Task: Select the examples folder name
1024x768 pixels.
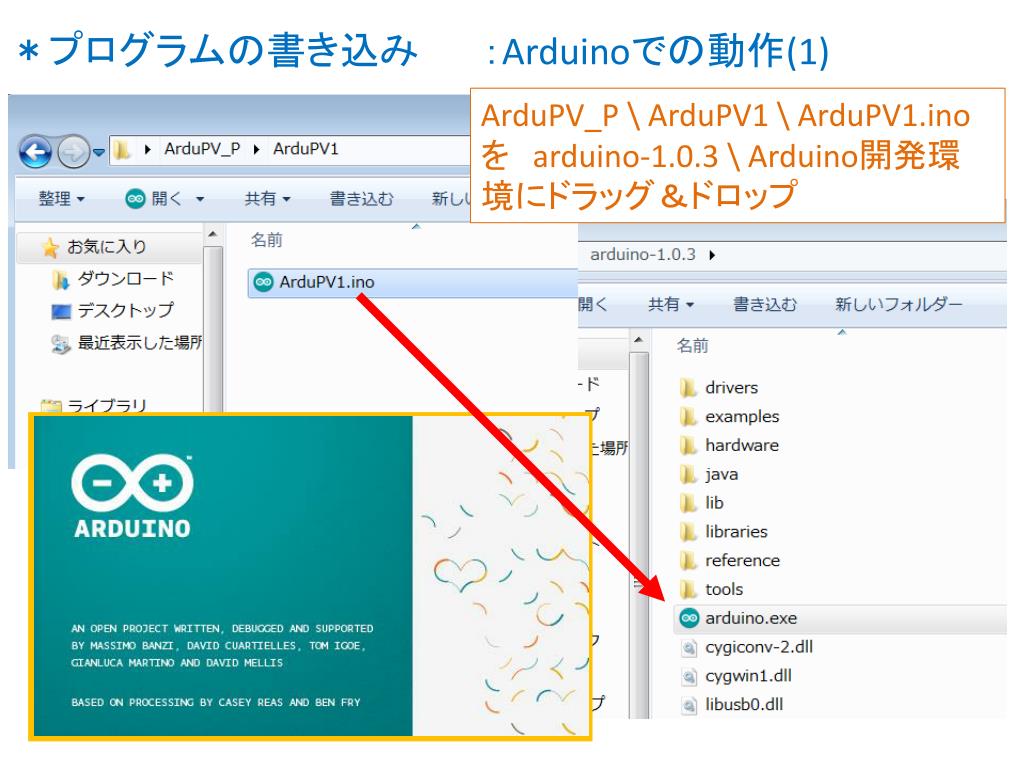Action: (743, 417)
